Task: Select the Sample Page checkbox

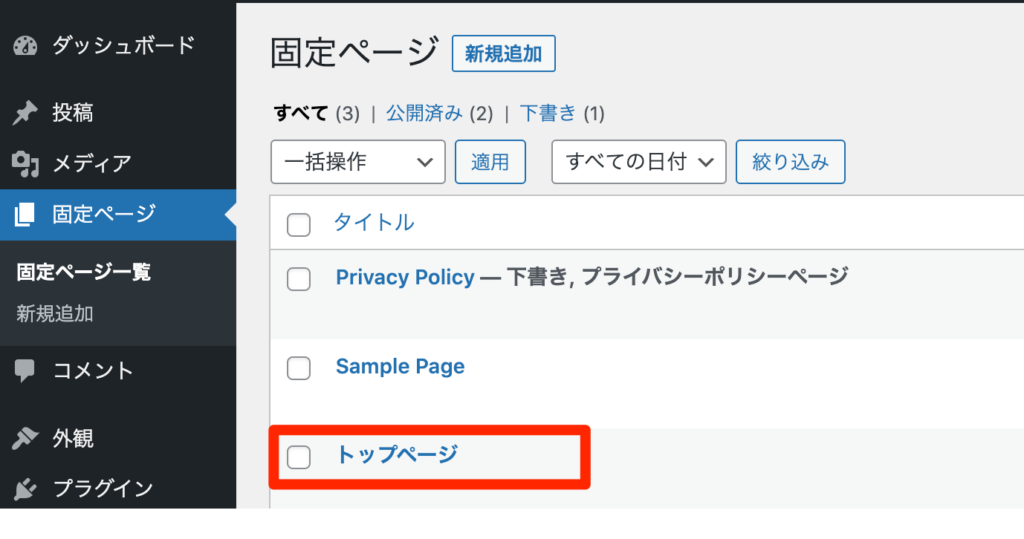Action: [x=298, y=368]
